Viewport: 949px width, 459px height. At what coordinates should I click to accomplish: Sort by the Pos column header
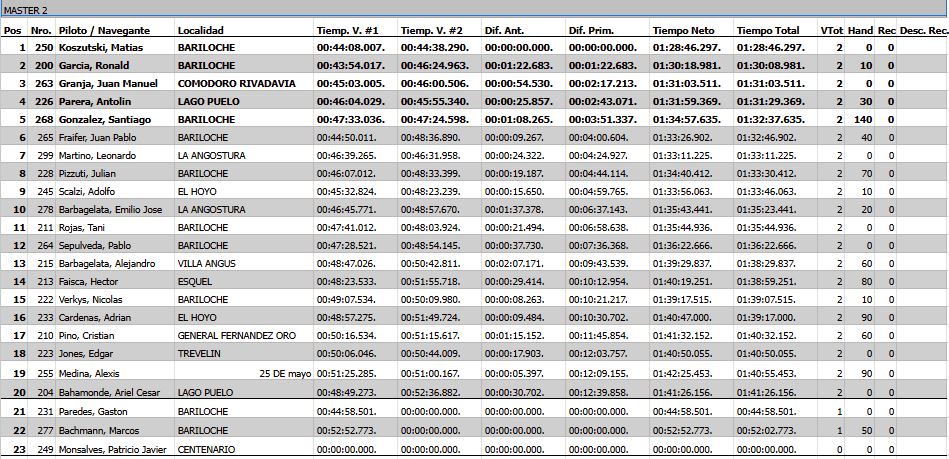12,31
